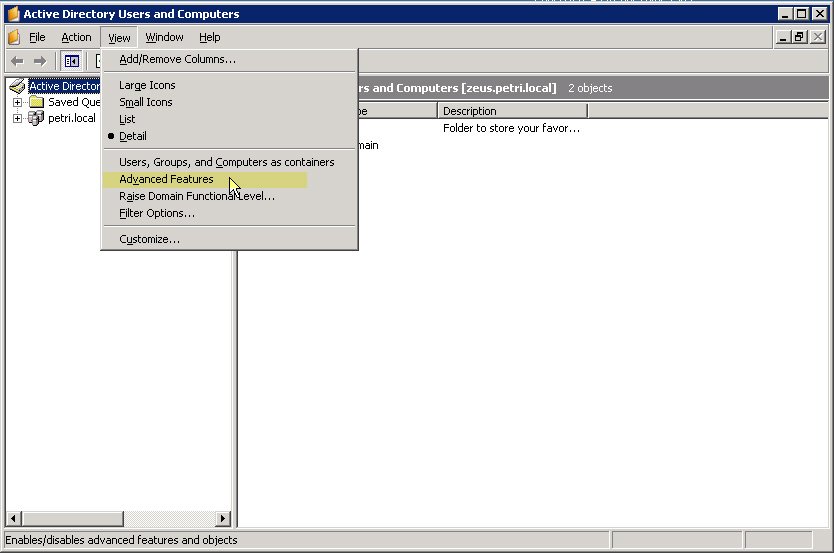This screenshot has width=834, height=553.
Task: Open the Action menu
Action: [x=76, y=37]
